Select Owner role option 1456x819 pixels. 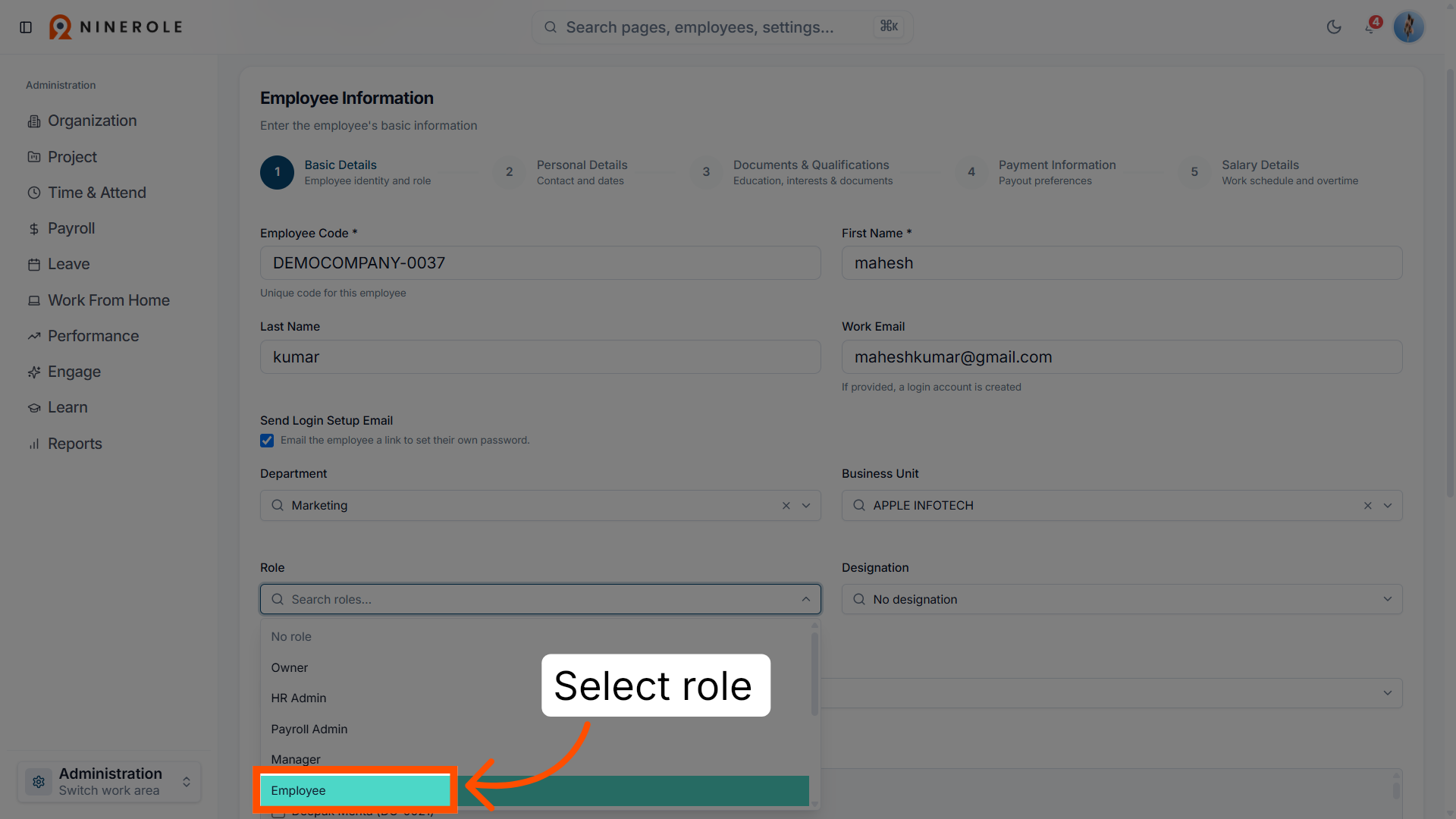coord(535,668)
